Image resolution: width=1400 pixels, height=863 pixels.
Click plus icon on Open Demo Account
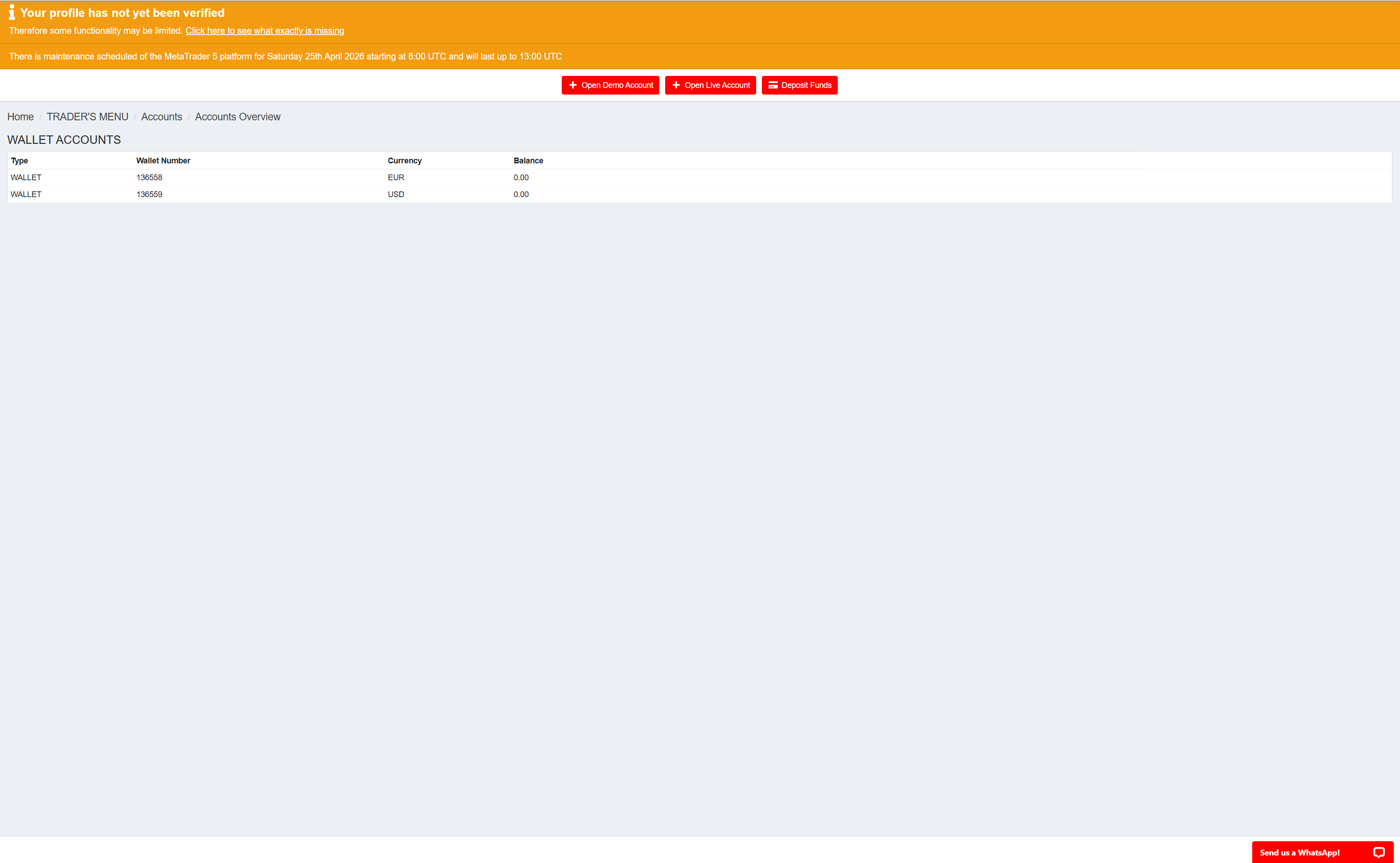(x=573, y=85)
